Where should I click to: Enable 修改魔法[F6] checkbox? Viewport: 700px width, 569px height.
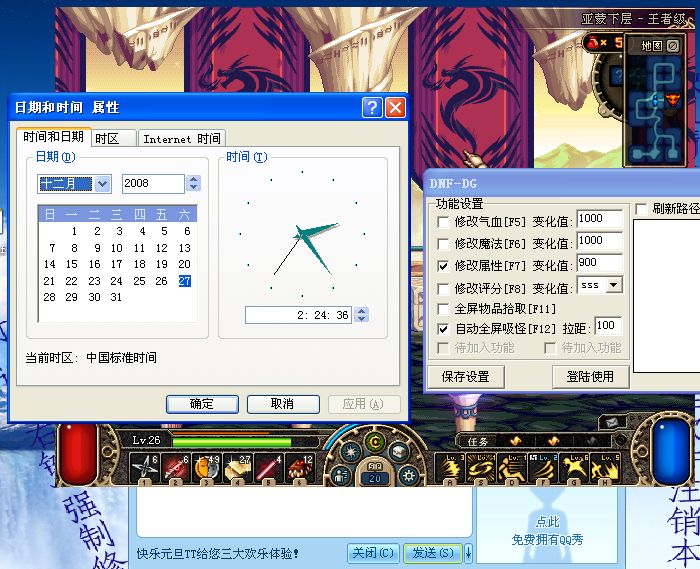[443, 244]
